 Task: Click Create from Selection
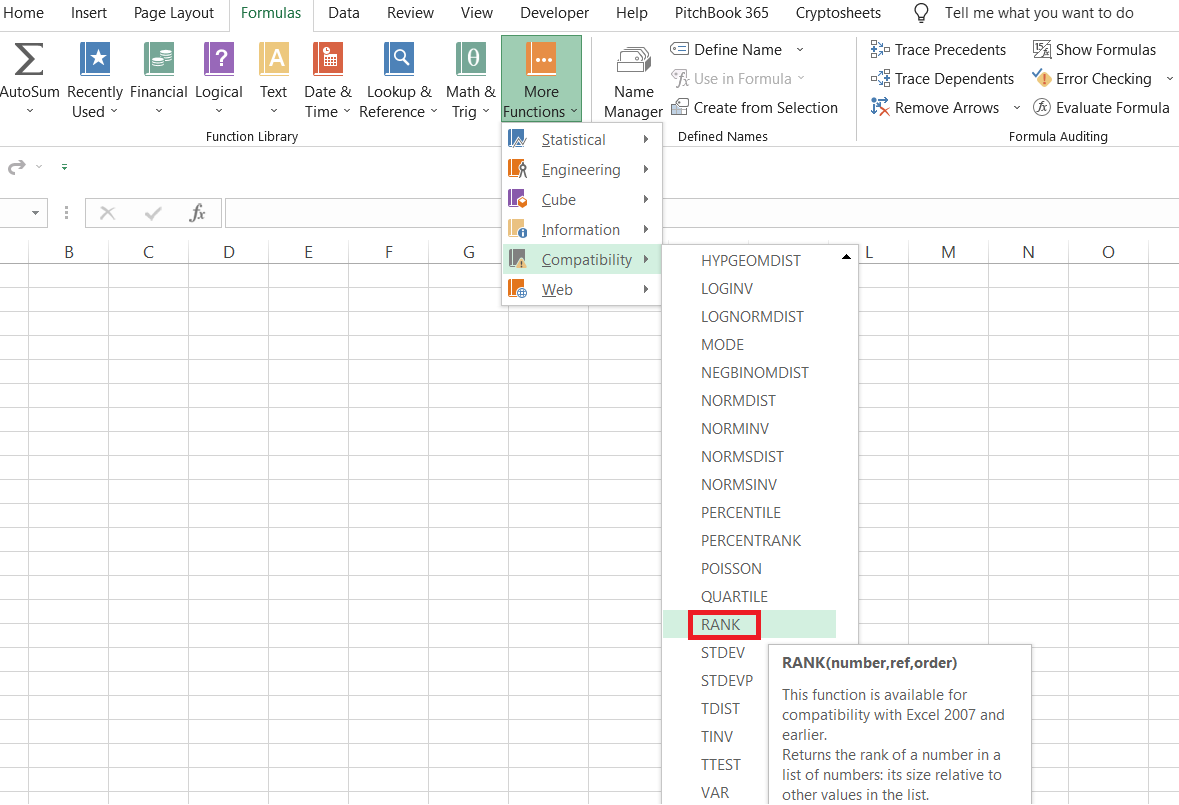pos(756,107)
